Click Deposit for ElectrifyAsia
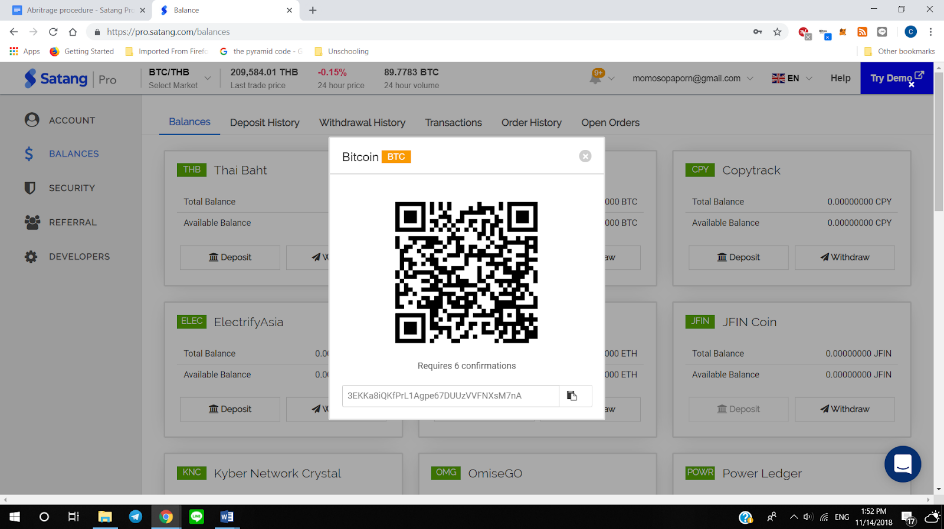The width and height of the screenshot is (944, 529). (230, 409)
